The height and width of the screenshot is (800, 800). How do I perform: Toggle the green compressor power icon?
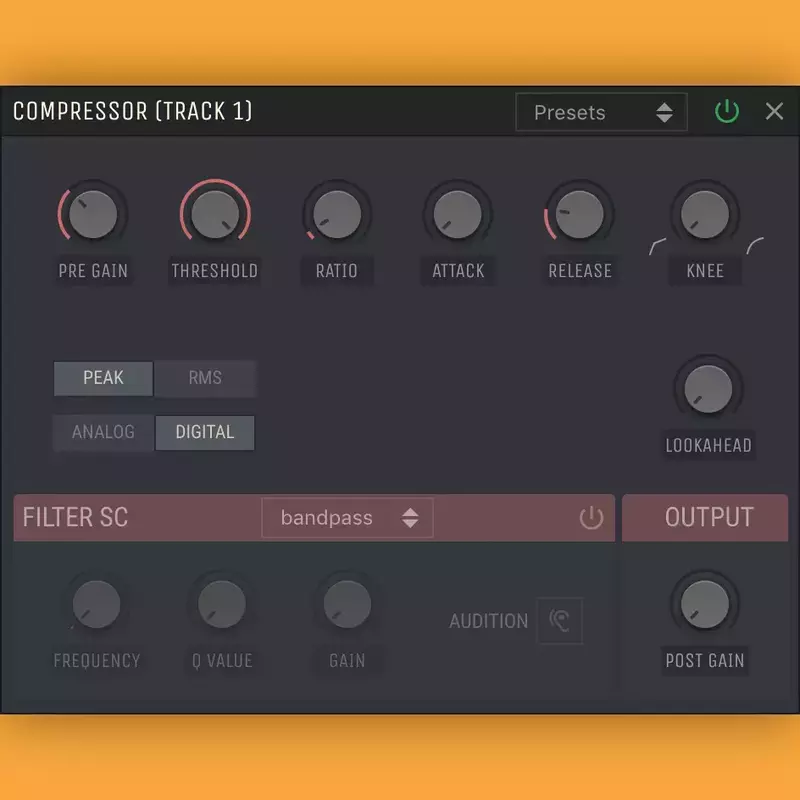(727, 111)
